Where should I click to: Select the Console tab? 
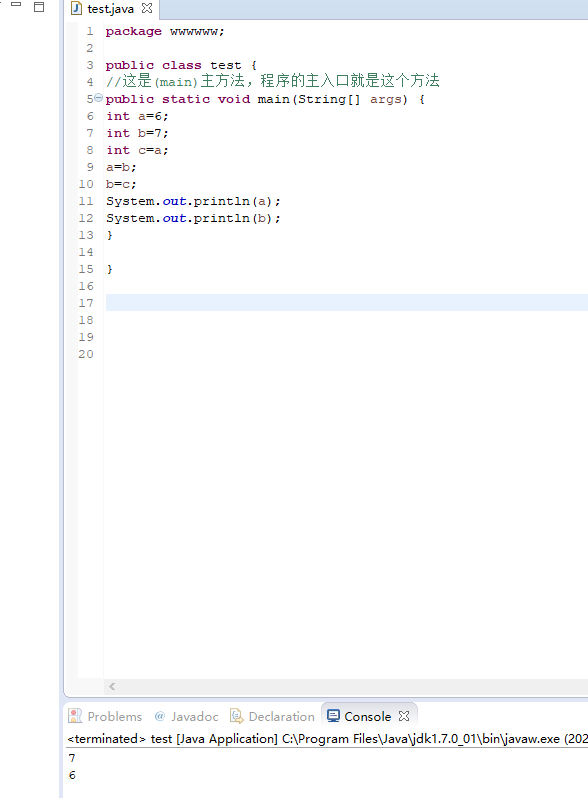(368, 717)
